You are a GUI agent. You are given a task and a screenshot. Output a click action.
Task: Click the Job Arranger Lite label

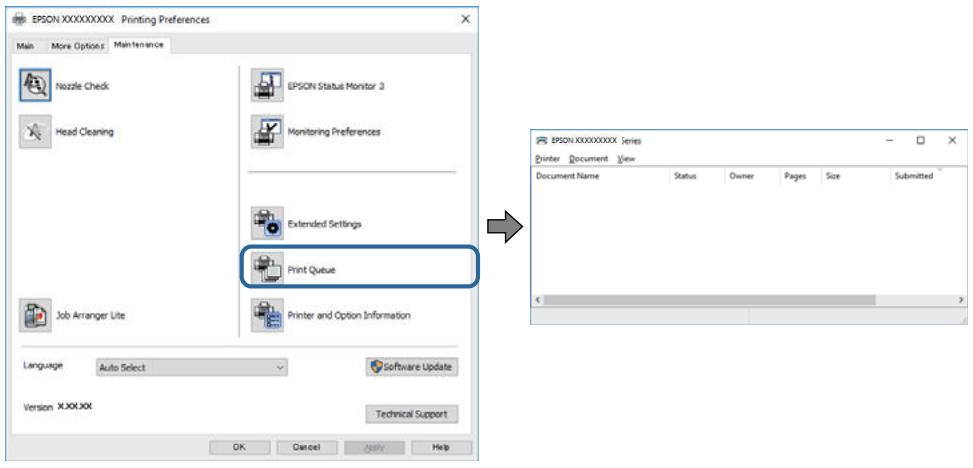click(91, 315)
